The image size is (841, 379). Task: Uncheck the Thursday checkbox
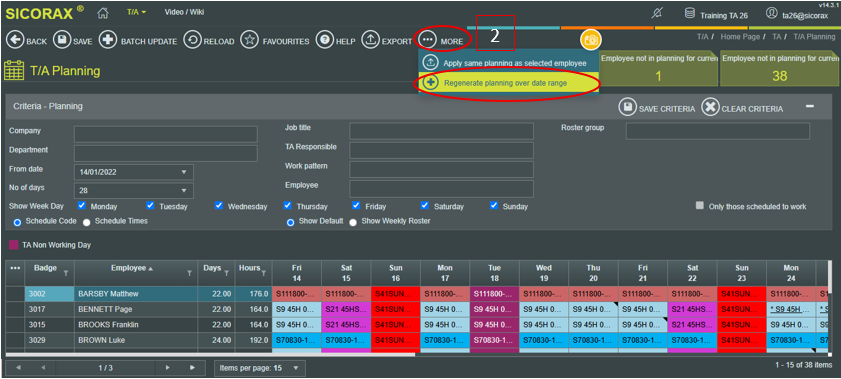click(287, 205)
